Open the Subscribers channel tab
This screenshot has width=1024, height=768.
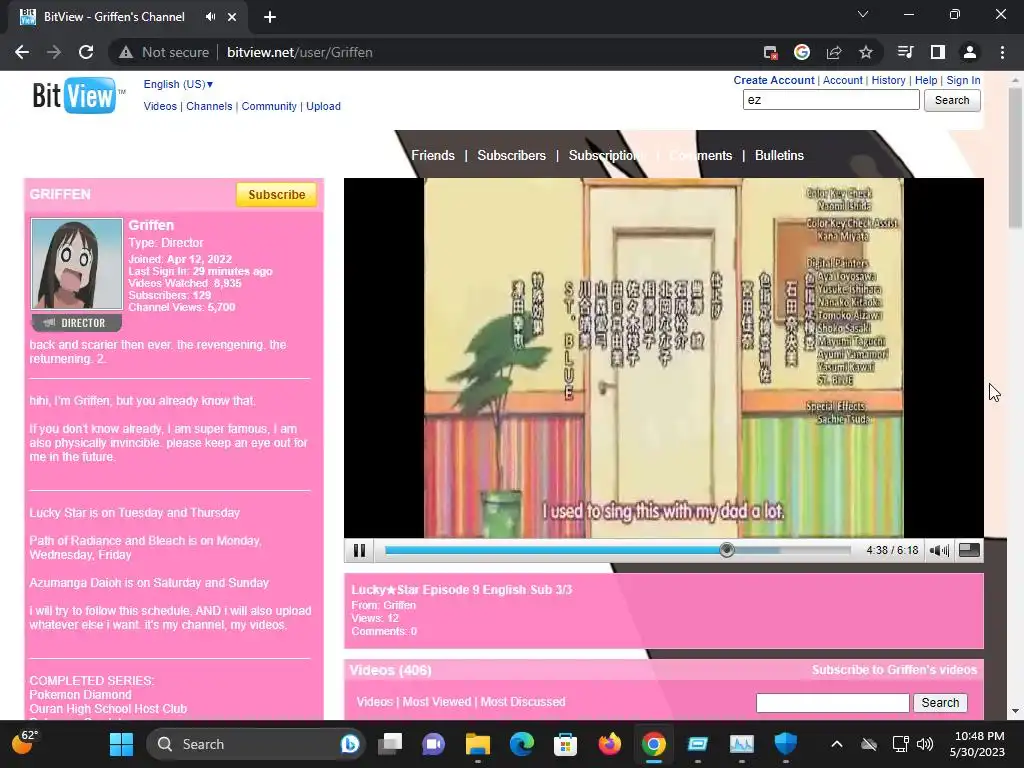(x=511, y=155)
